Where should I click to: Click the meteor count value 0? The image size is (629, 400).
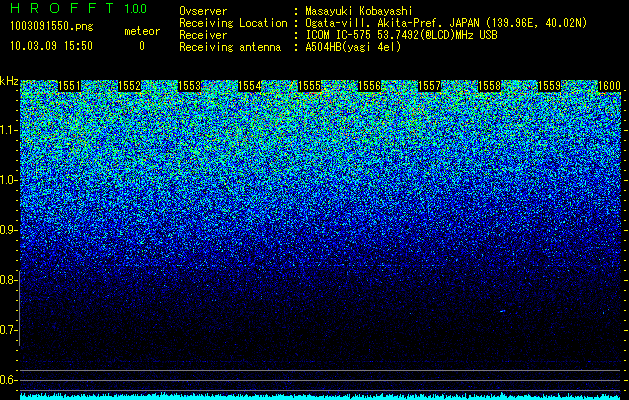[142, 46]
